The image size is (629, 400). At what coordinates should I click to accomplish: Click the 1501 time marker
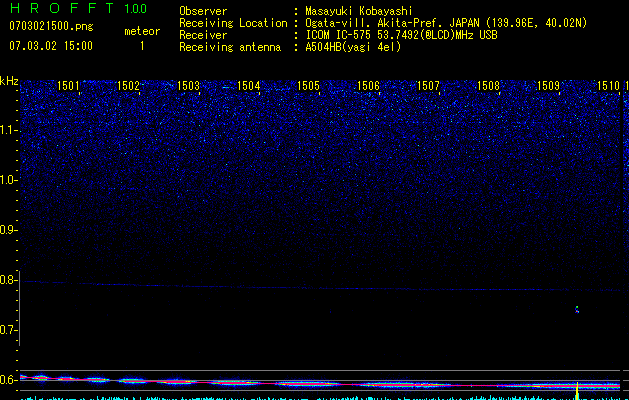[68, 86]
